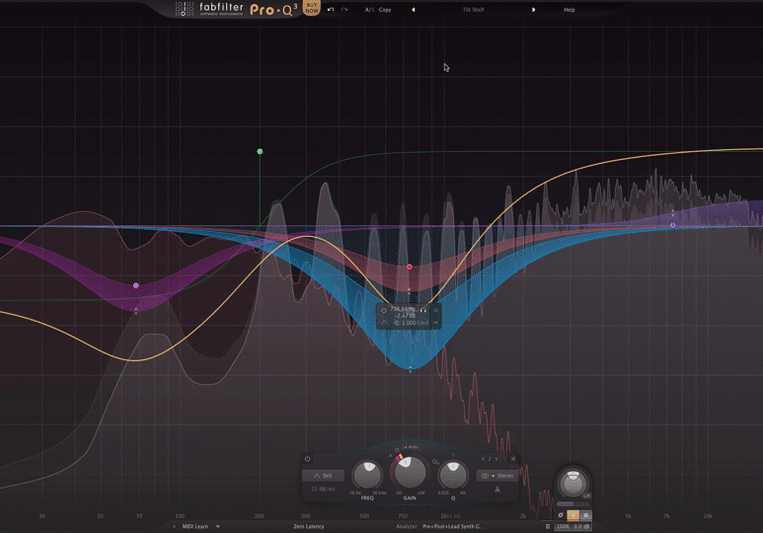This screenshot has width=763, height=533.
Task: Toggle the gain scale button beside auto gain
Action: [x=586, y=515]
